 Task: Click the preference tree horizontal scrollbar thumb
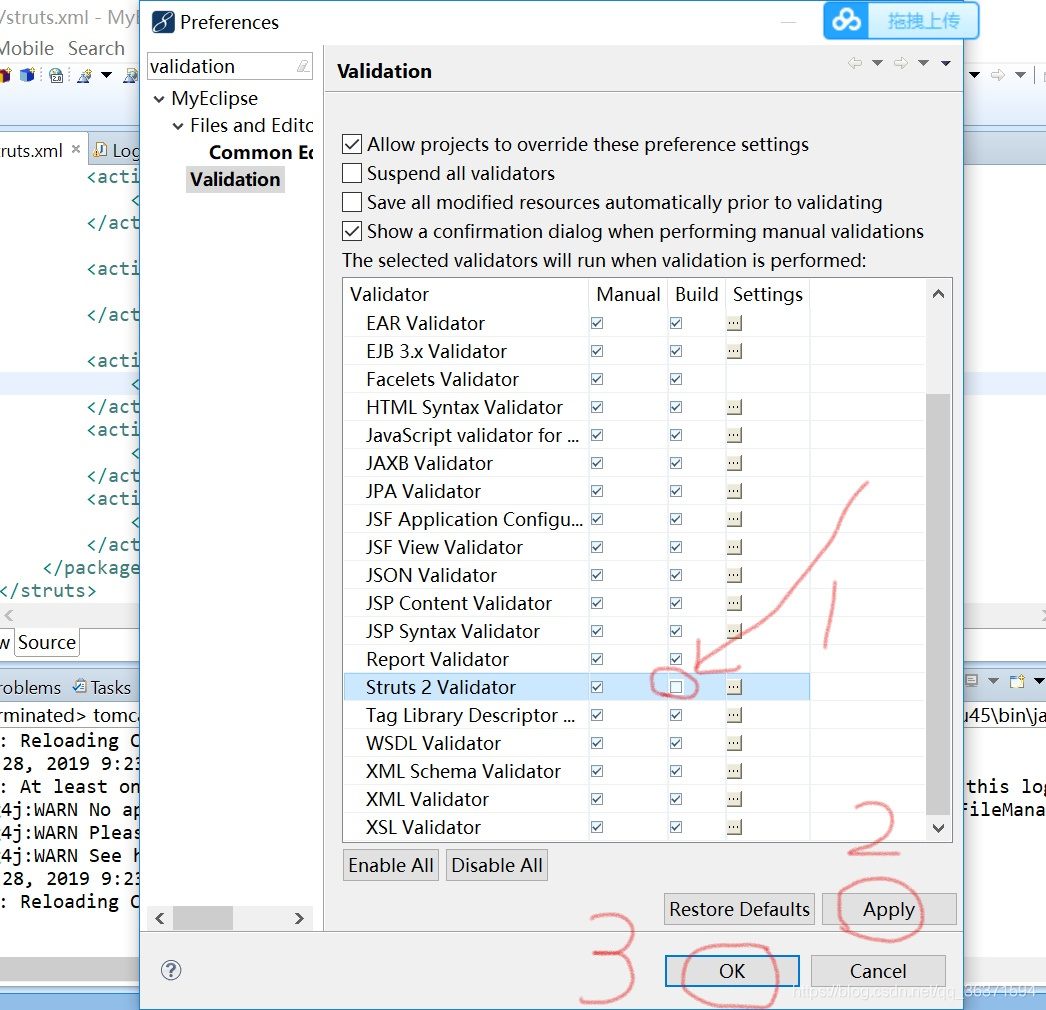(203, 918)
